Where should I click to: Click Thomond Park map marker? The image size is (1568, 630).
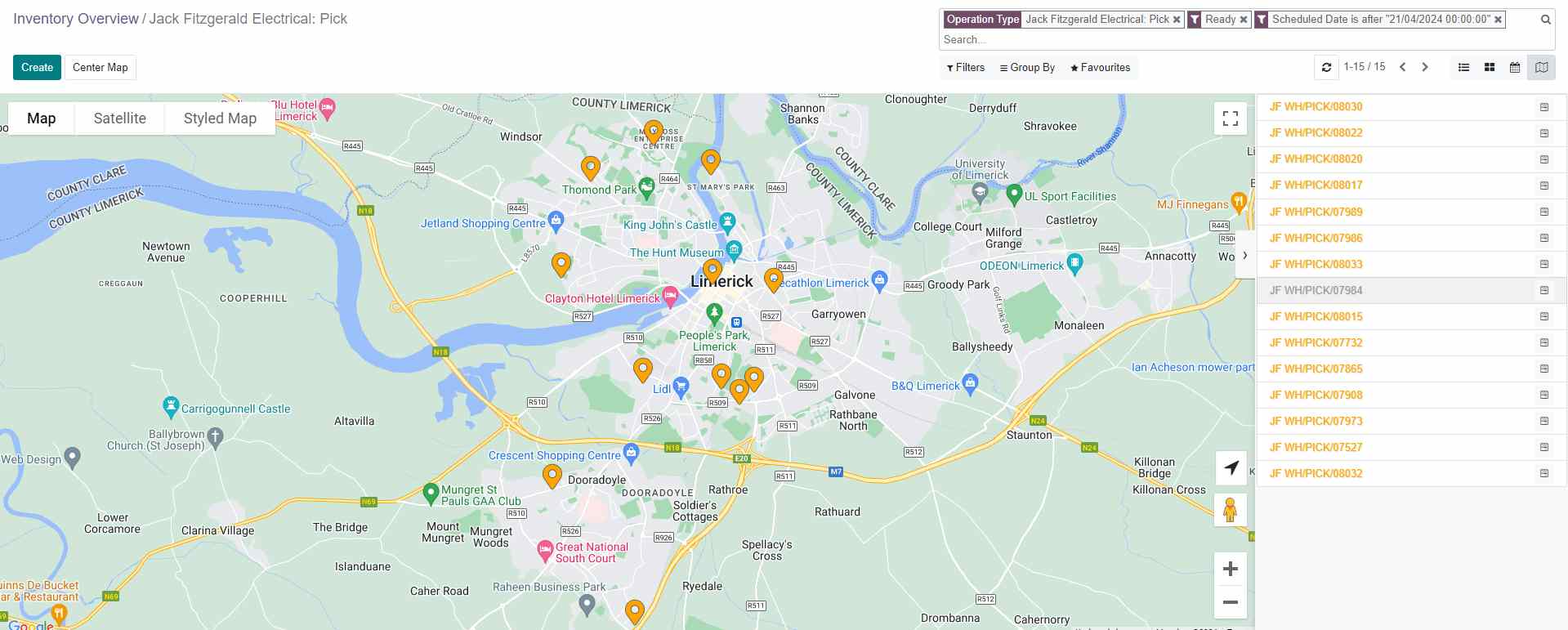tap(646, 188)
